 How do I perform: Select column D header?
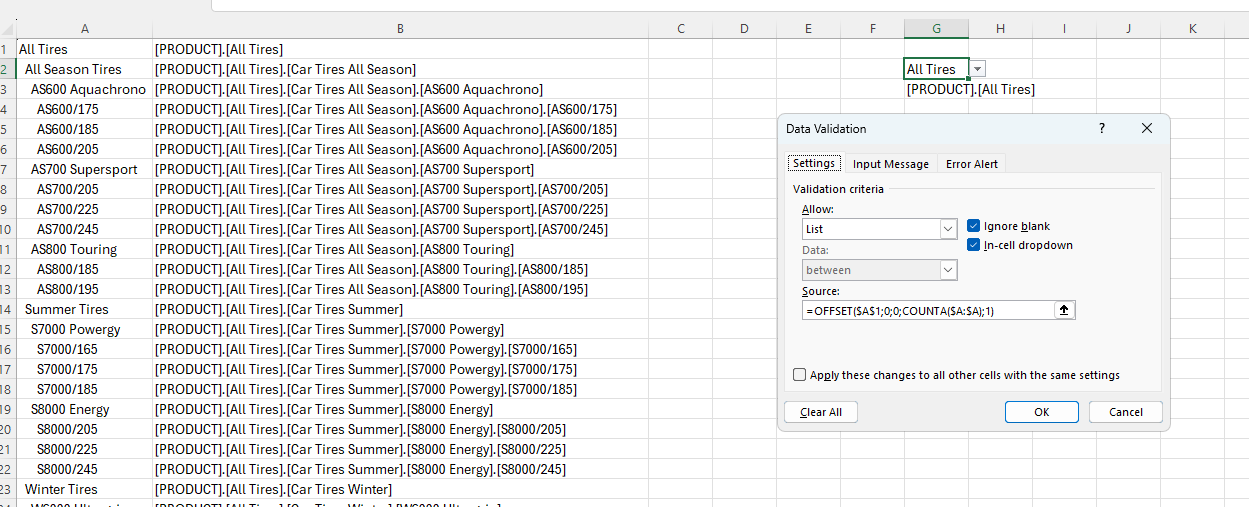click(744, 29)
